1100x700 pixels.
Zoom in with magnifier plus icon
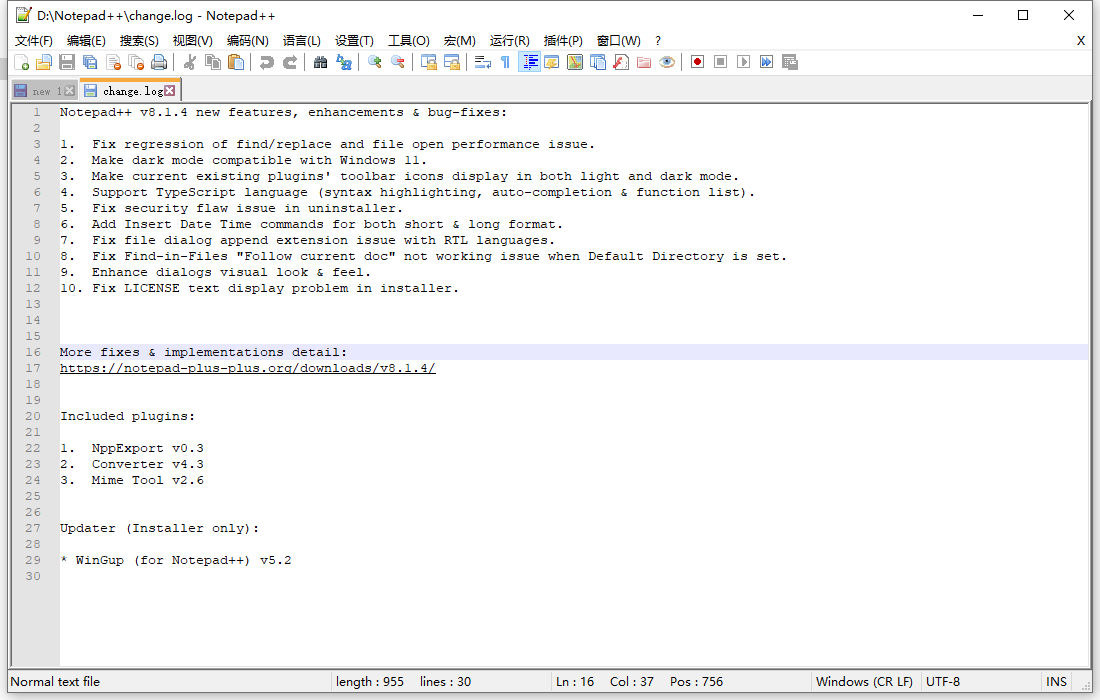[375, 62]
